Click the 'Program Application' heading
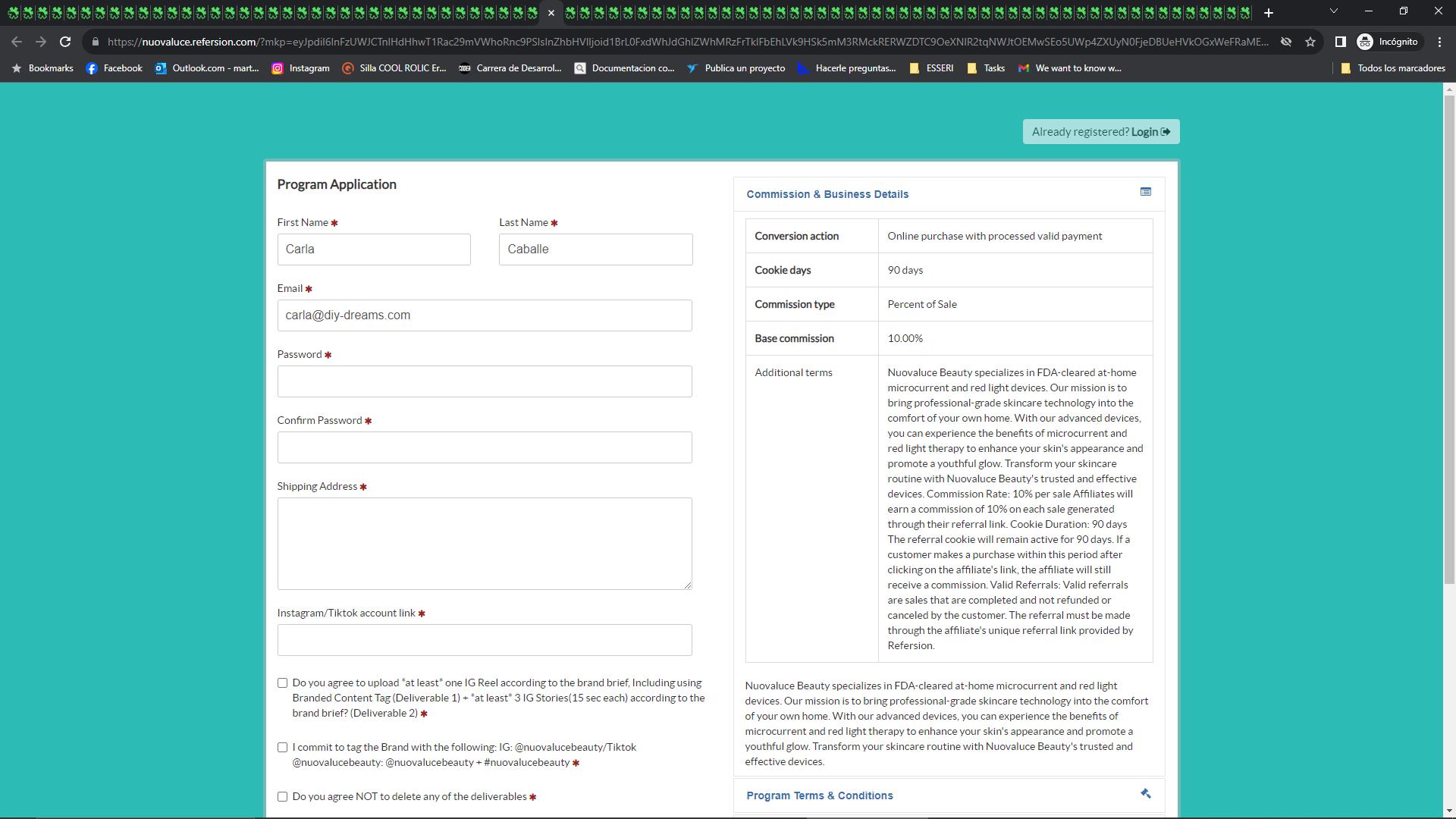 337,184
